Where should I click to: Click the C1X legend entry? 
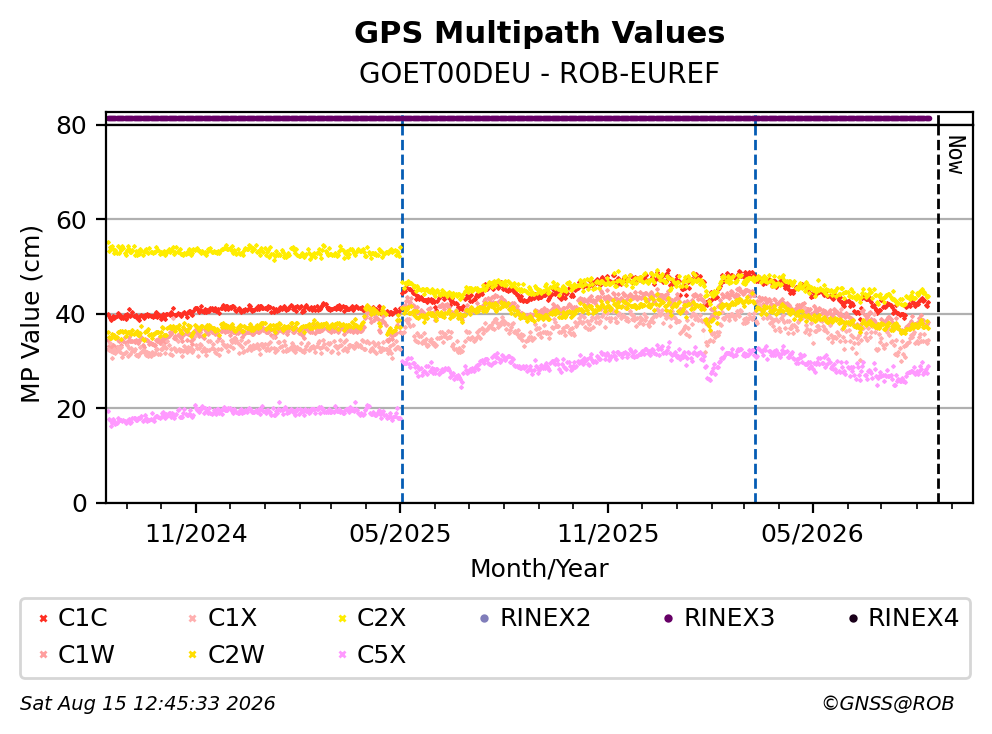click(x=223, y=618)
